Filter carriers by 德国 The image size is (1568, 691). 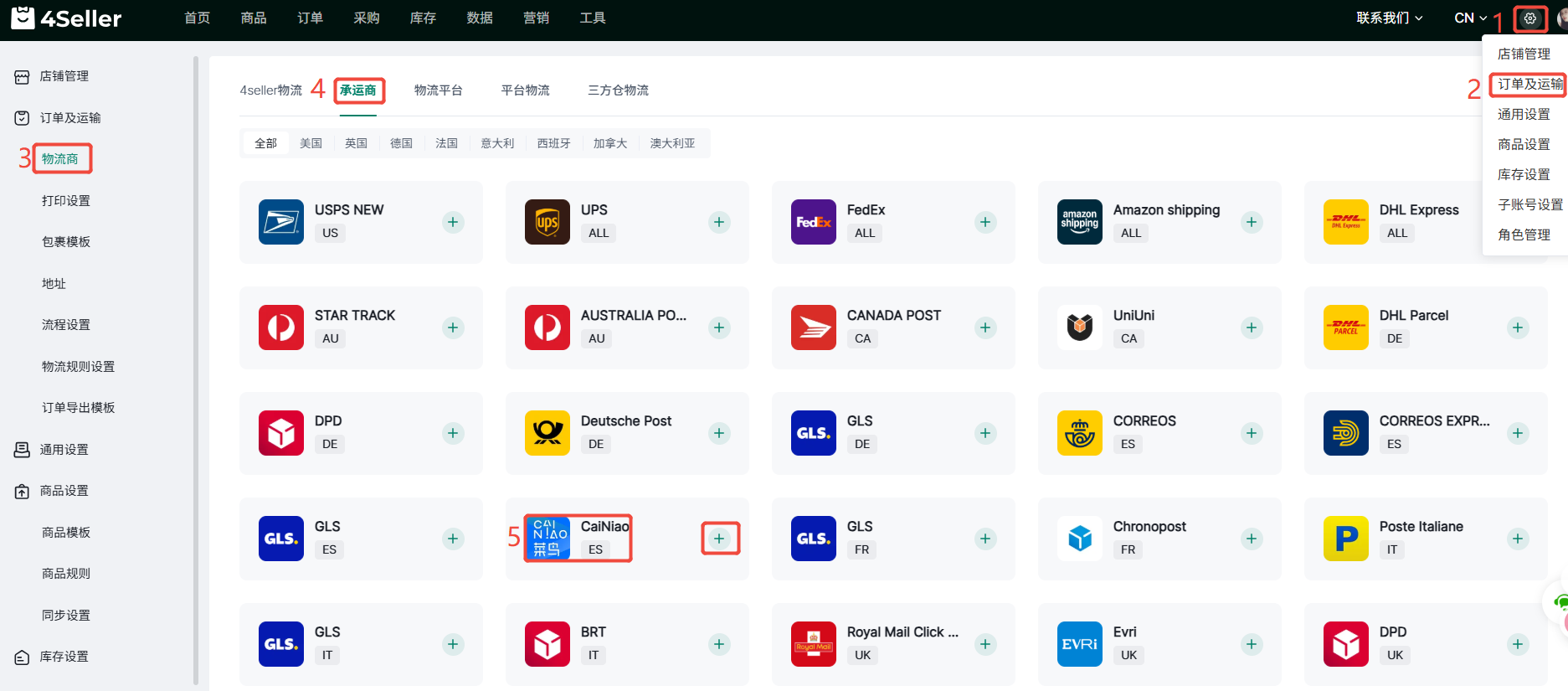coord(402,143)
